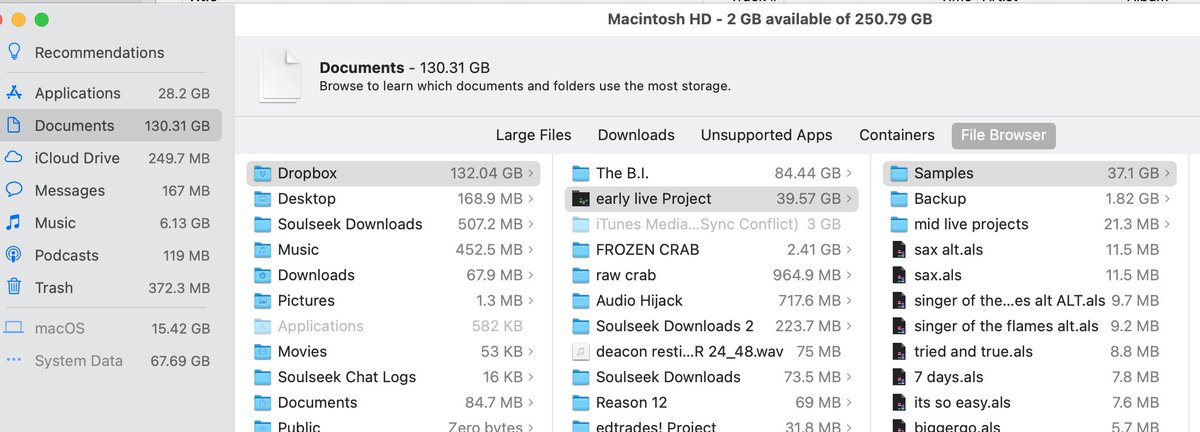Select the Soulseek Chat Logs folder
Viewport: 1200px width, 432px height.
[x=393, y=377]
